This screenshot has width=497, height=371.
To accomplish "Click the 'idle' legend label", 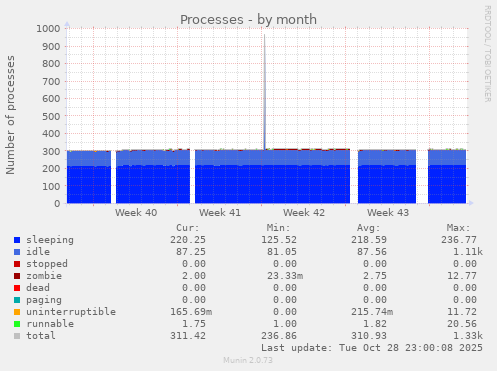I will tap(38, 252).
